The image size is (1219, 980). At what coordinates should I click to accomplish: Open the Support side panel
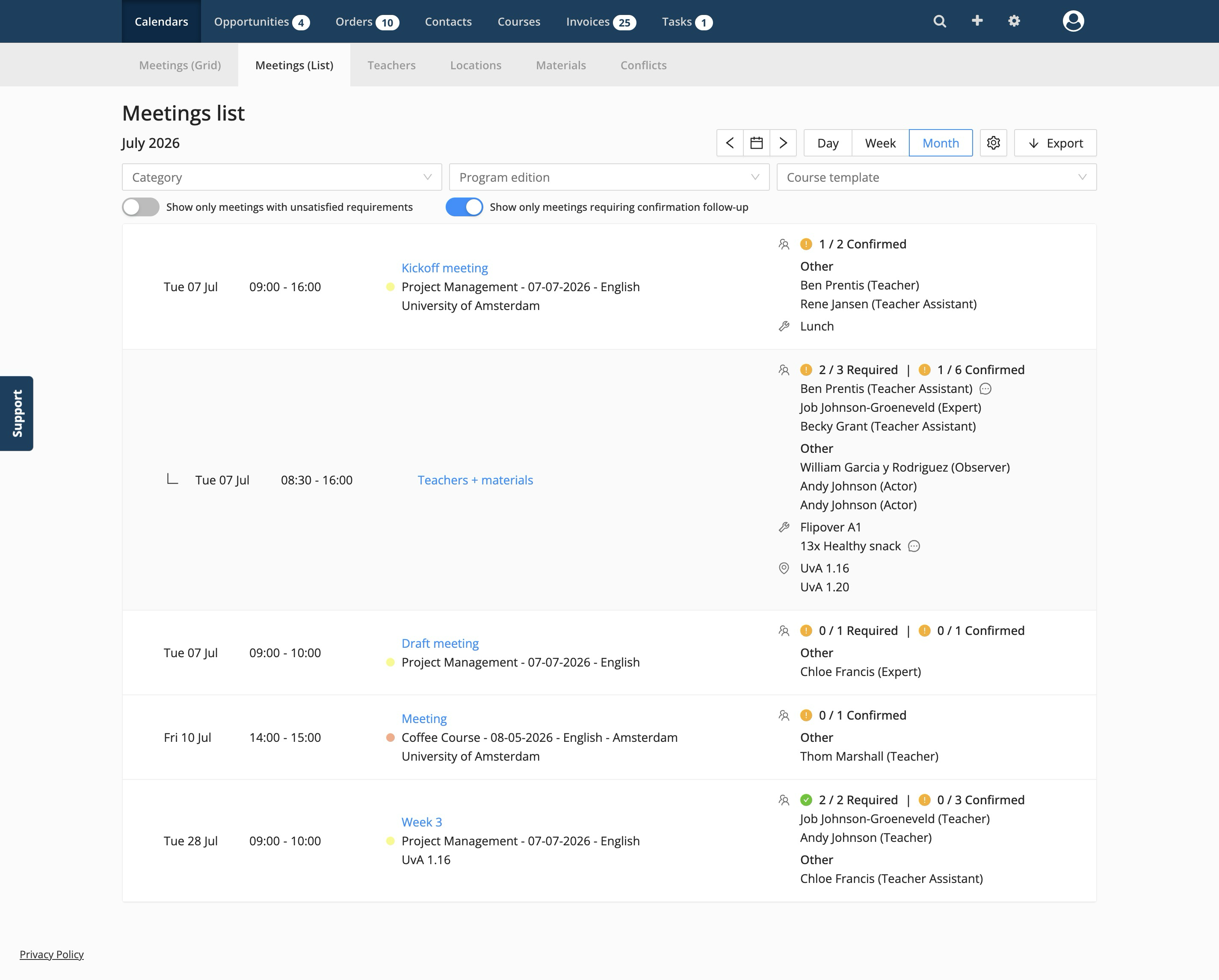[16, 414]
